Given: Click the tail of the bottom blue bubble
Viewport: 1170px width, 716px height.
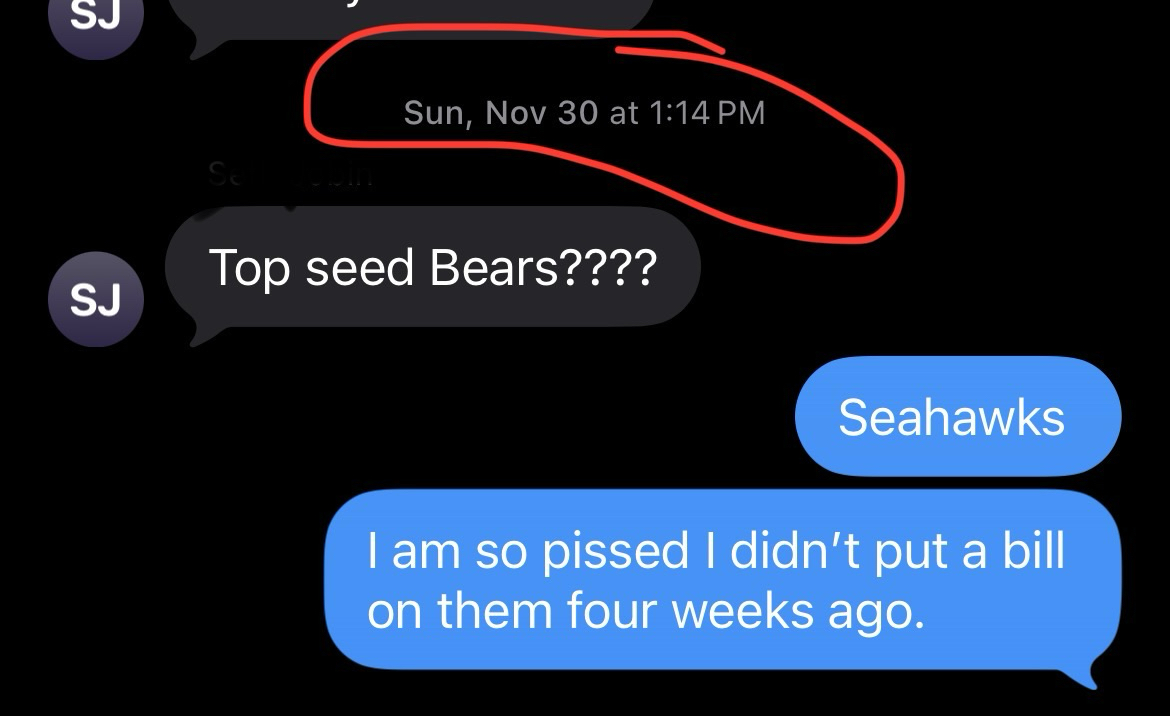Looking at the screenshot, I should 1088,674.
